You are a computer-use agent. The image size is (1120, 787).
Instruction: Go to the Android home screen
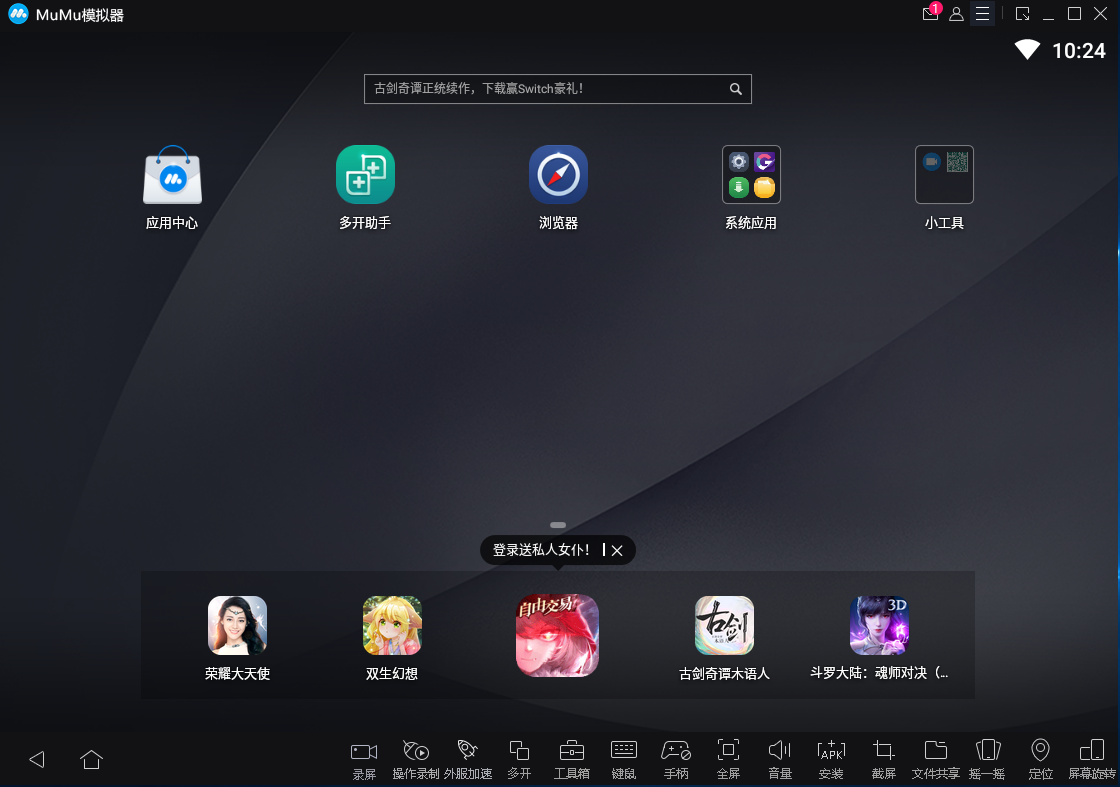(x=91, y=759)
